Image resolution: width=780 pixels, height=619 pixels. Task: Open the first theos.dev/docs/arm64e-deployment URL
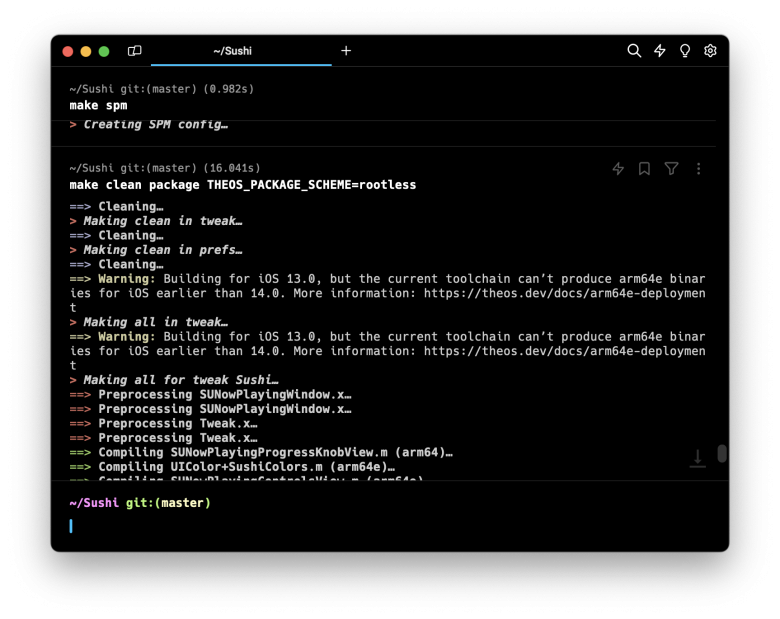[x=565, y=293]
